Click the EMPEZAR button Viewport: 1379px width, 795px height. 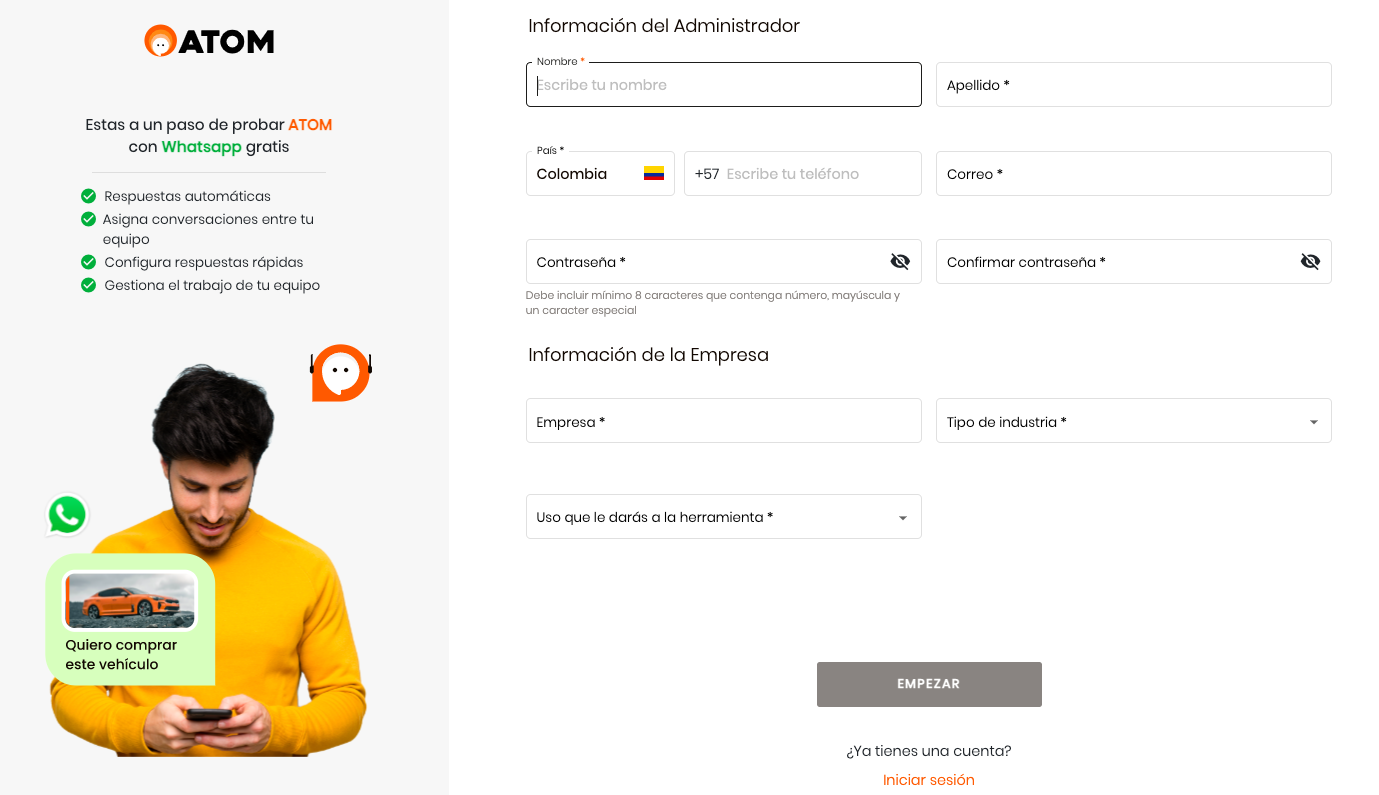click(929, 685)
